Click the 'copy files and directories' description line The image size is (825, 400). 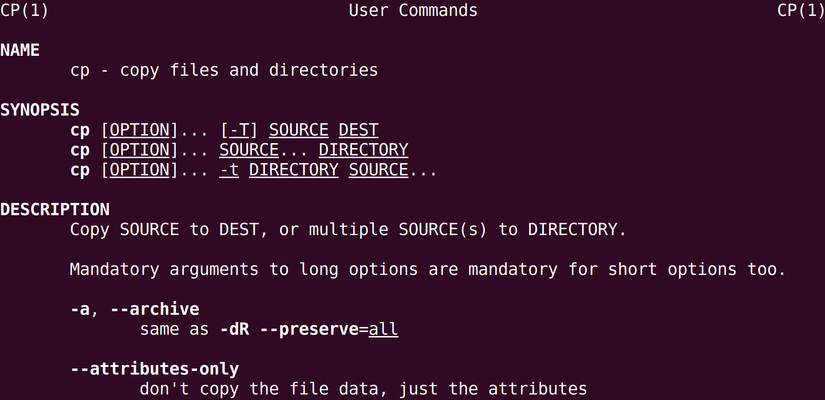pos(224,71)
